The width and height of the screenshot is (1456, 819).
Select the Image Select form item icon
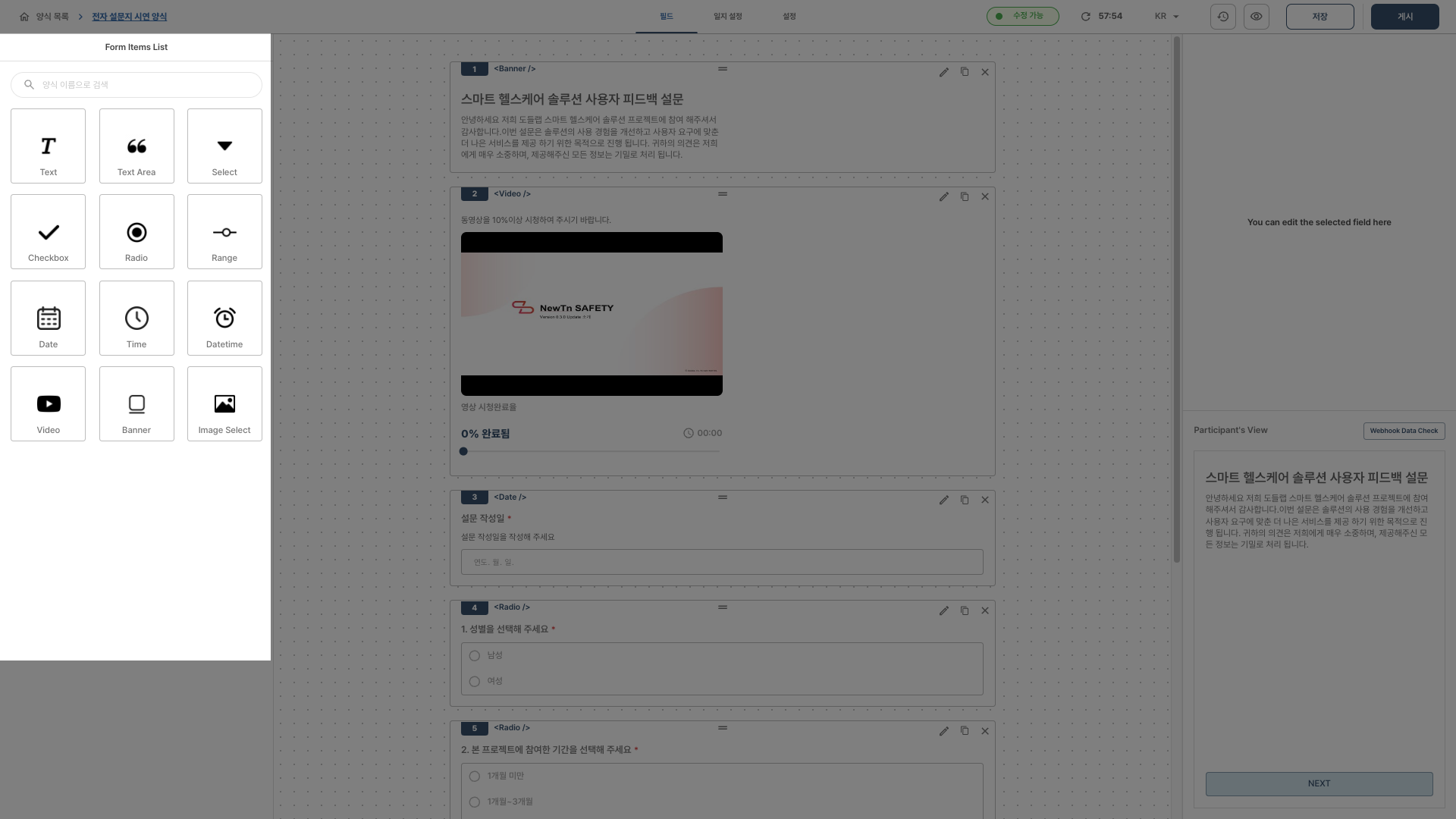(x=224, y=404)
